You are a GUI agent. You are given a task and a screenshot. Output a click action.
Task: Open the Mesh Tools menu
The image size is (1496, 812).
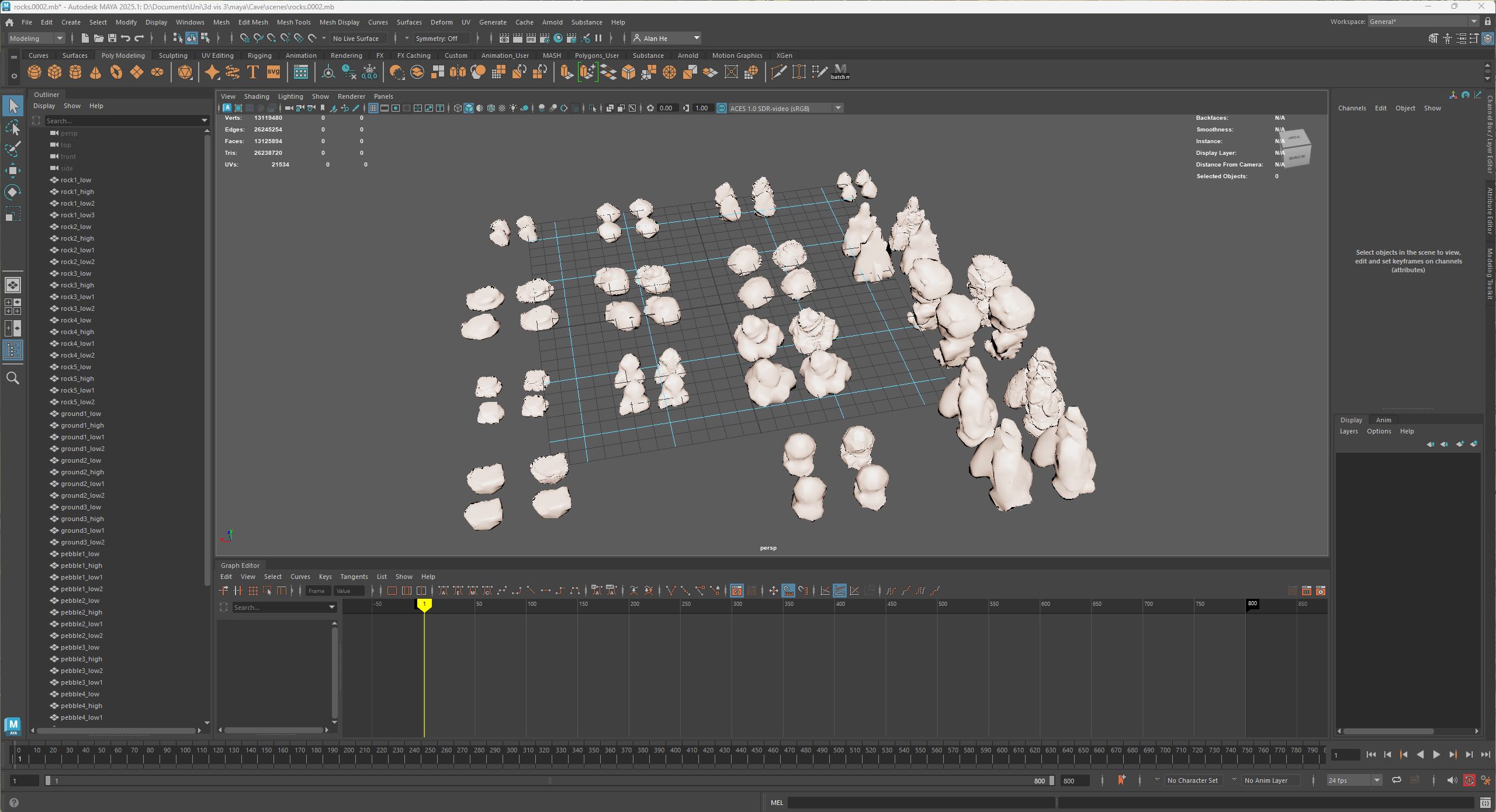pos(293,22)
